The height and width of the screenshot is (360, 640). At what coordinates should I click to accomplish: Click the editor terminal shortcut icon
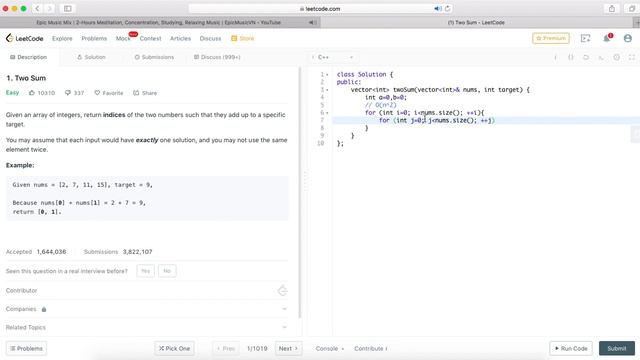click(x=601, y=57)
